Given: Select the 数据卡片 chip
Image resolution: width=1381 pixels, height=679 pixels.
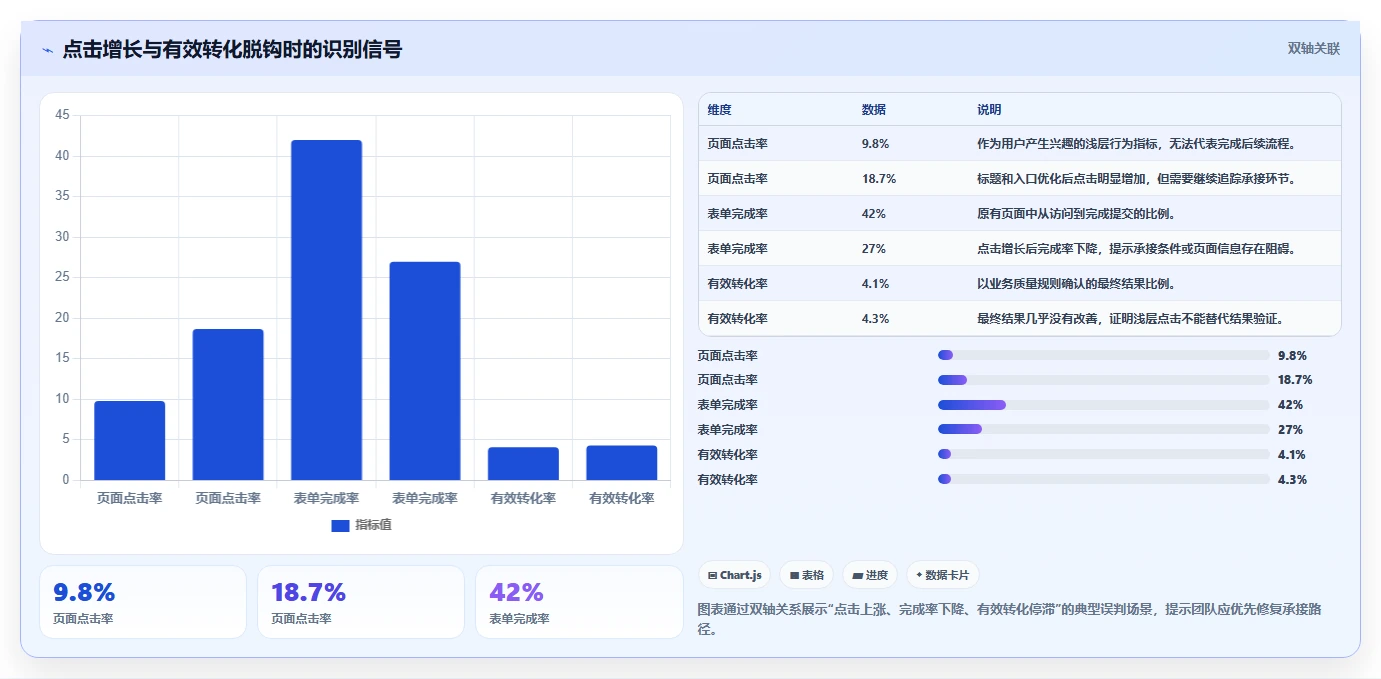Looking at the screenshot, I should [x=943, y=575].
